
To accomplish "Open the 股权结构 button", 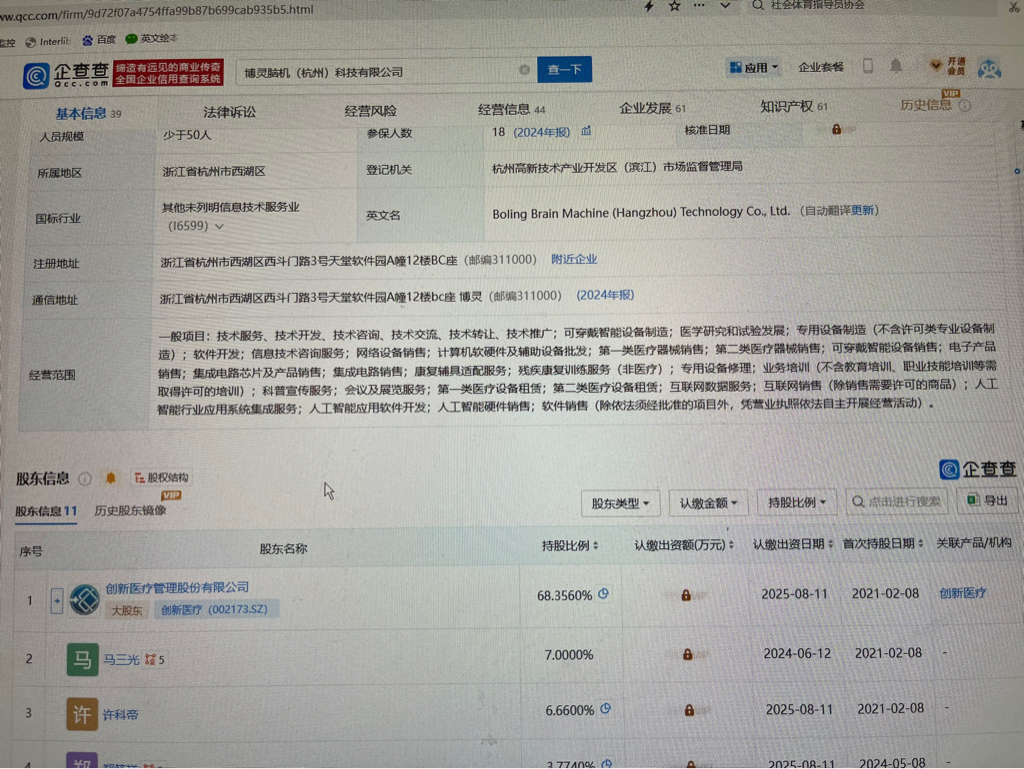I will 161,477.
